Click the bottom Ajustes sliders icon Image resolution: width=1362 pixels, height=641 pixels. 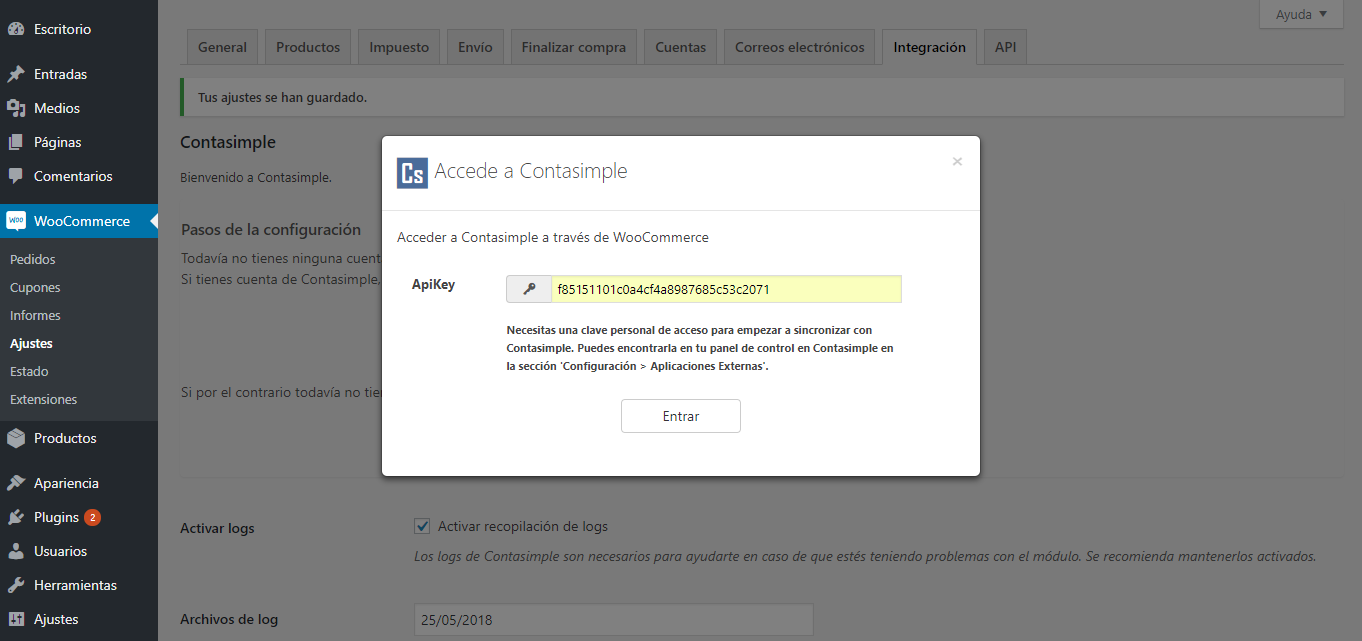(16, 619)
